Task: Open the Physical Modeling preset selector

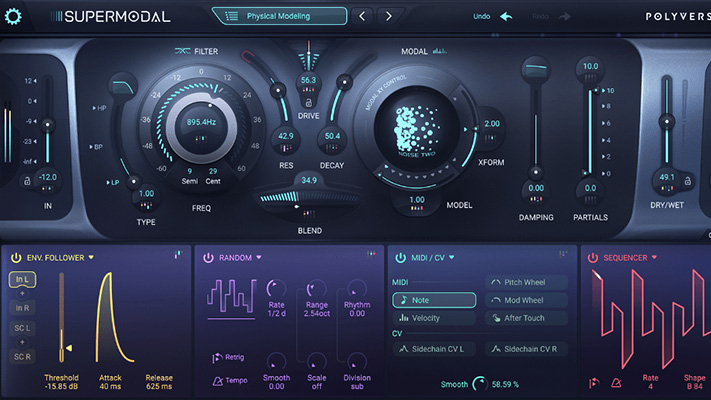Action: (x=280, y=16)
